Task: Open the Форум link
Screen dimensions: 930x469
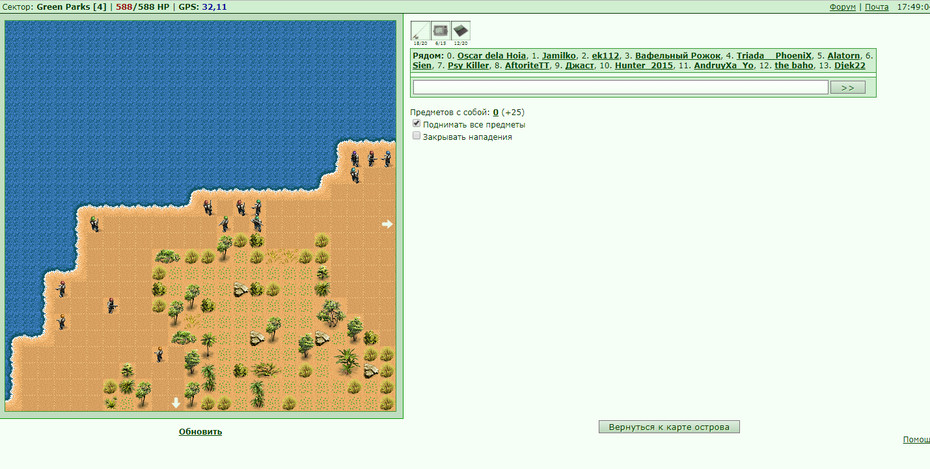Action: 842,7
